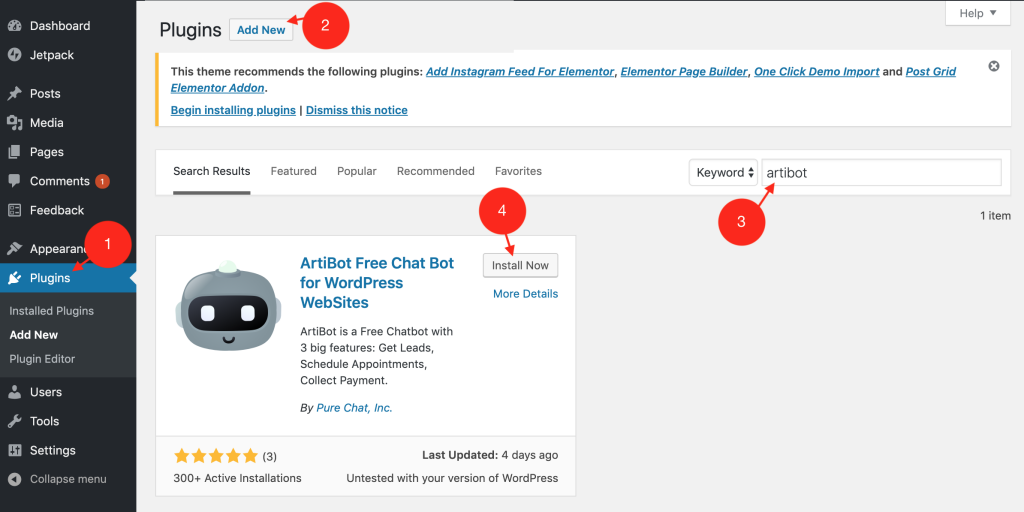Click the Feedback form icon
This screenshot has height=512, width=1024.
14,210
